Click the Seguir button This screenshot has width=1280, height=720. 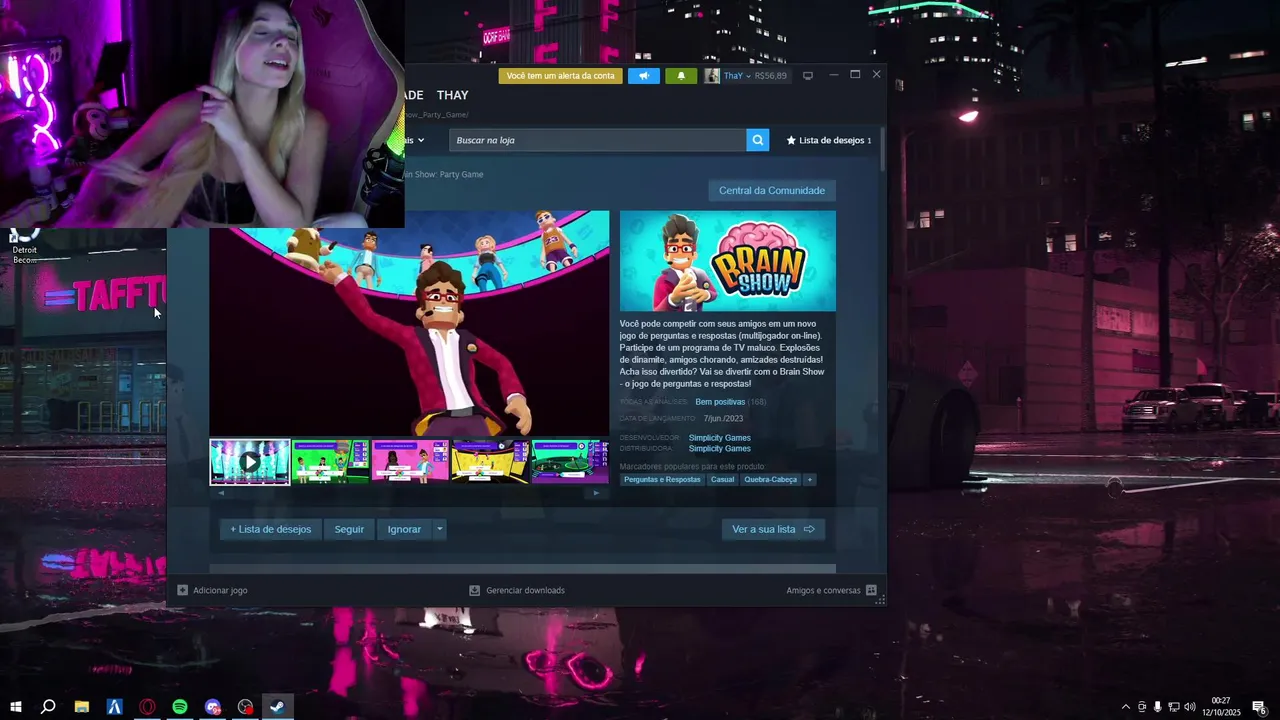click(x=349, y=529)
